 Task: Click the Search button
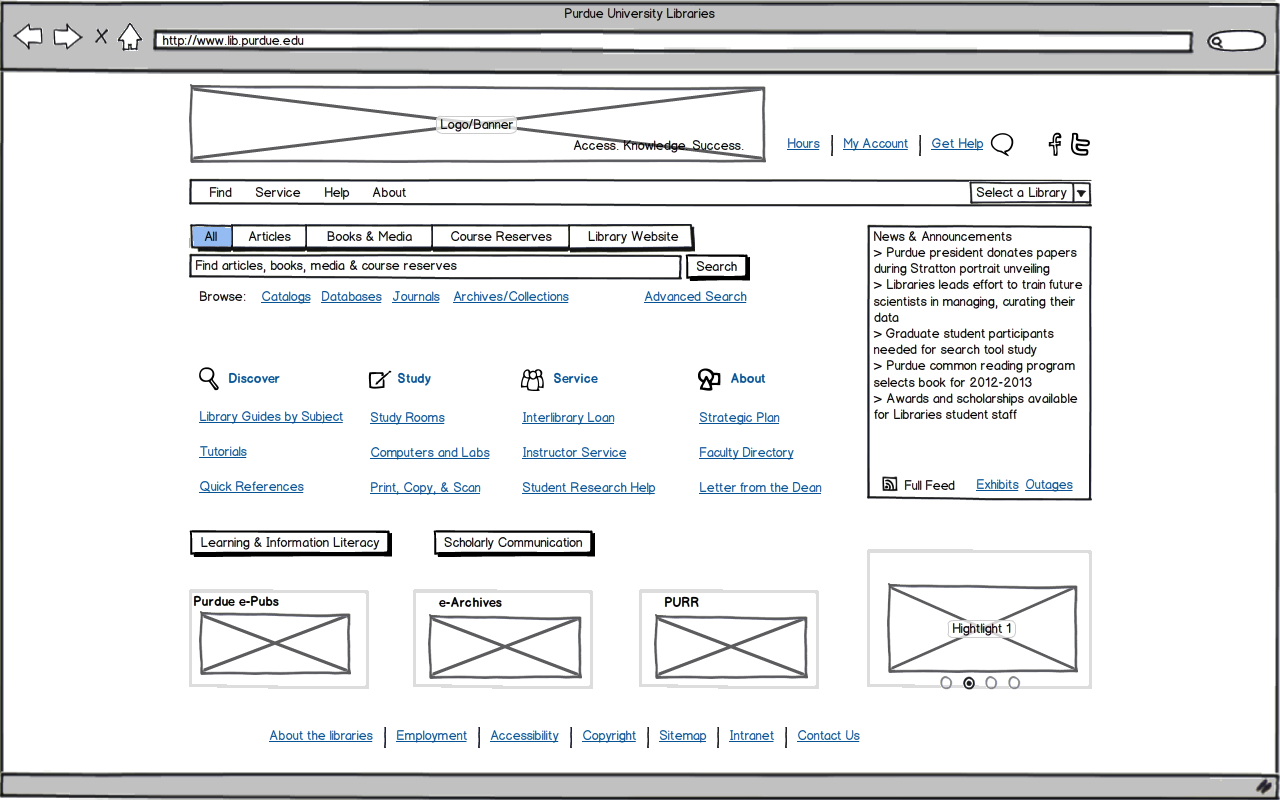[717, 267]
